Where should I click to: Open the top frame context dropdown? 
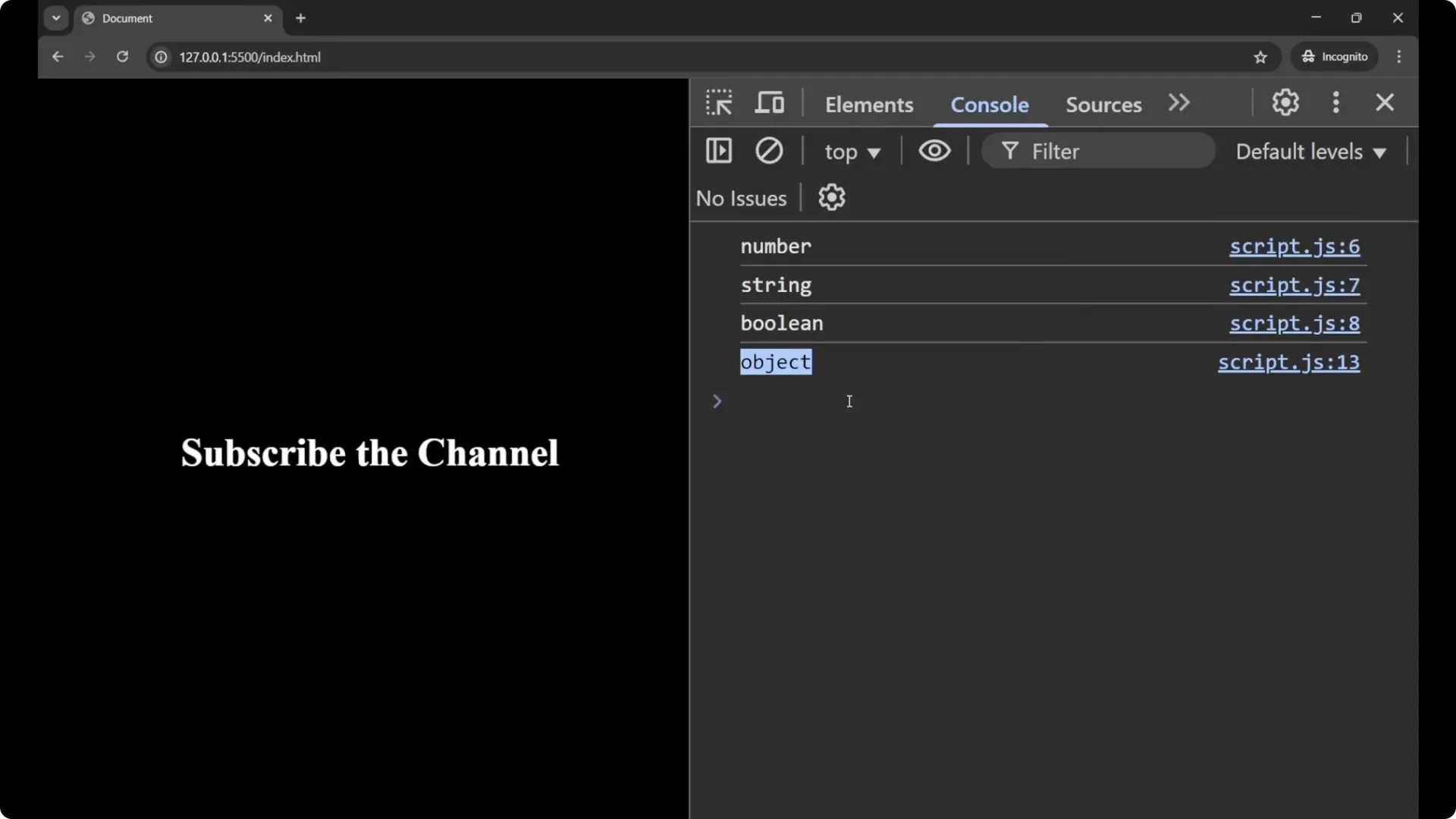click(x=852, y=151)
